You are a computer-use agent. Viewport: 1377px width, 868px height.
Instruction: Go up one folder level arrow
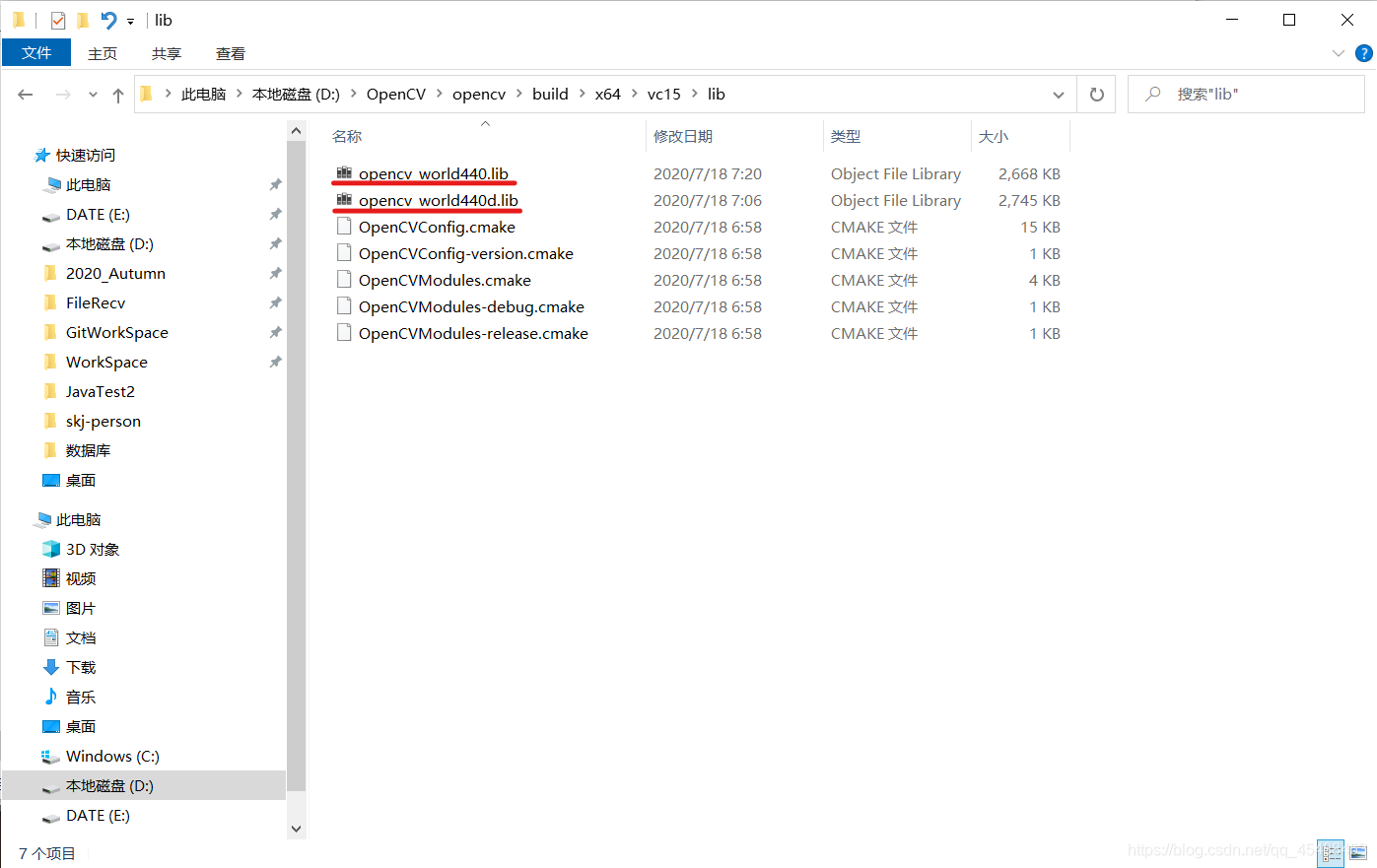118,95
